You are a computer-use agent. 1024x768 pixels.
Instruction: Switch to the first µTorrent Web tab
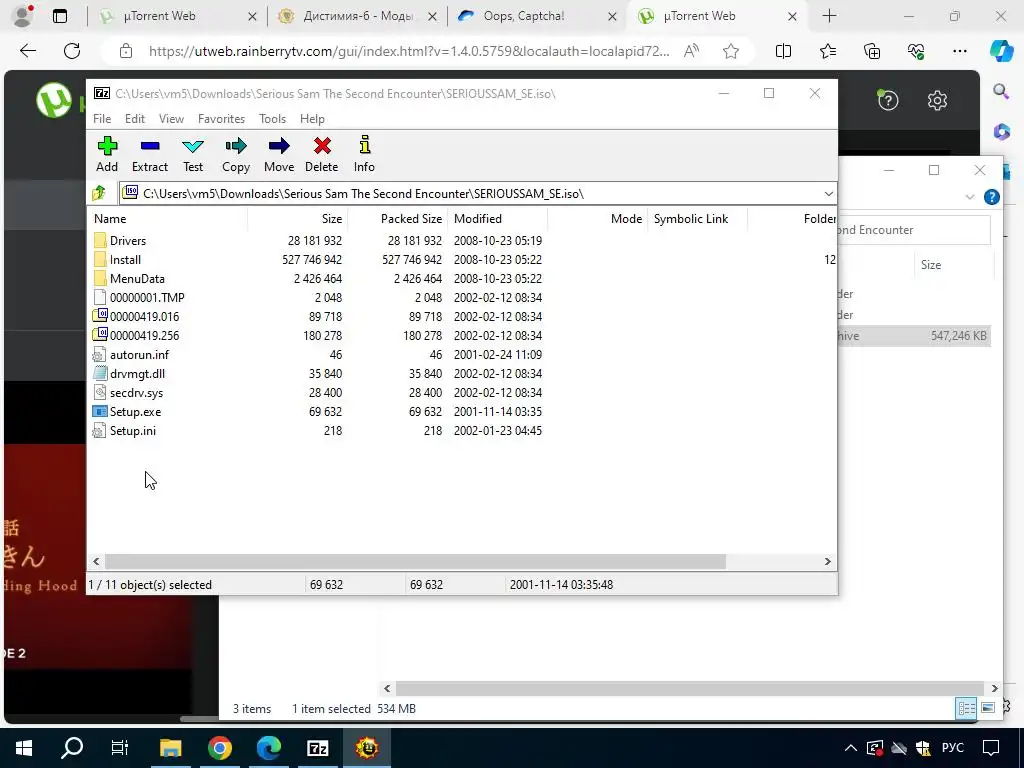point(177,16)
